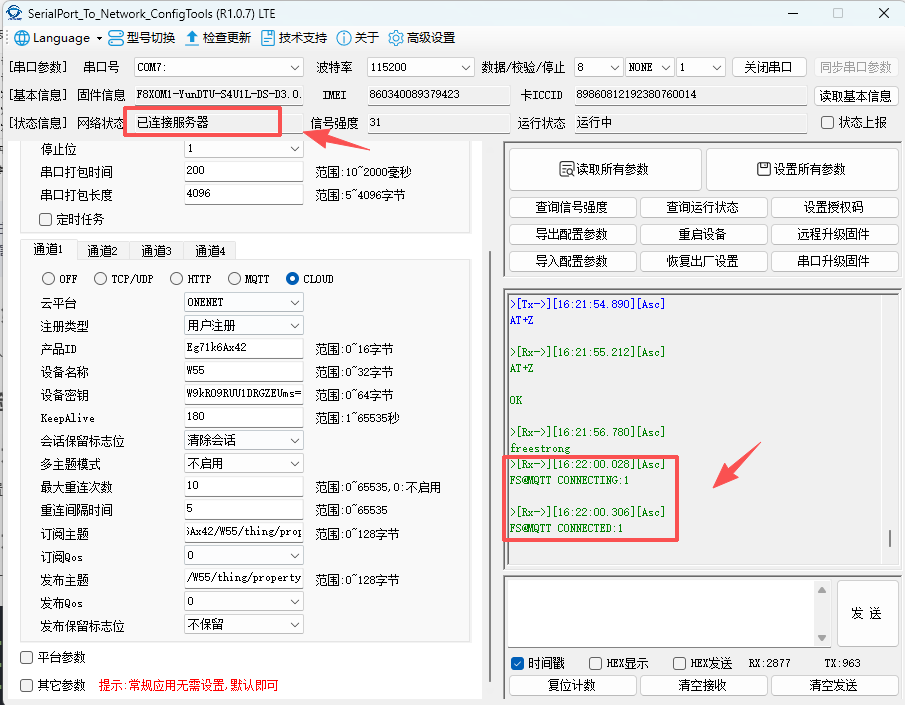Enable the HEX发送 checkbox
The height and width of the screenshot is (705, 905).
pos(680,663)
